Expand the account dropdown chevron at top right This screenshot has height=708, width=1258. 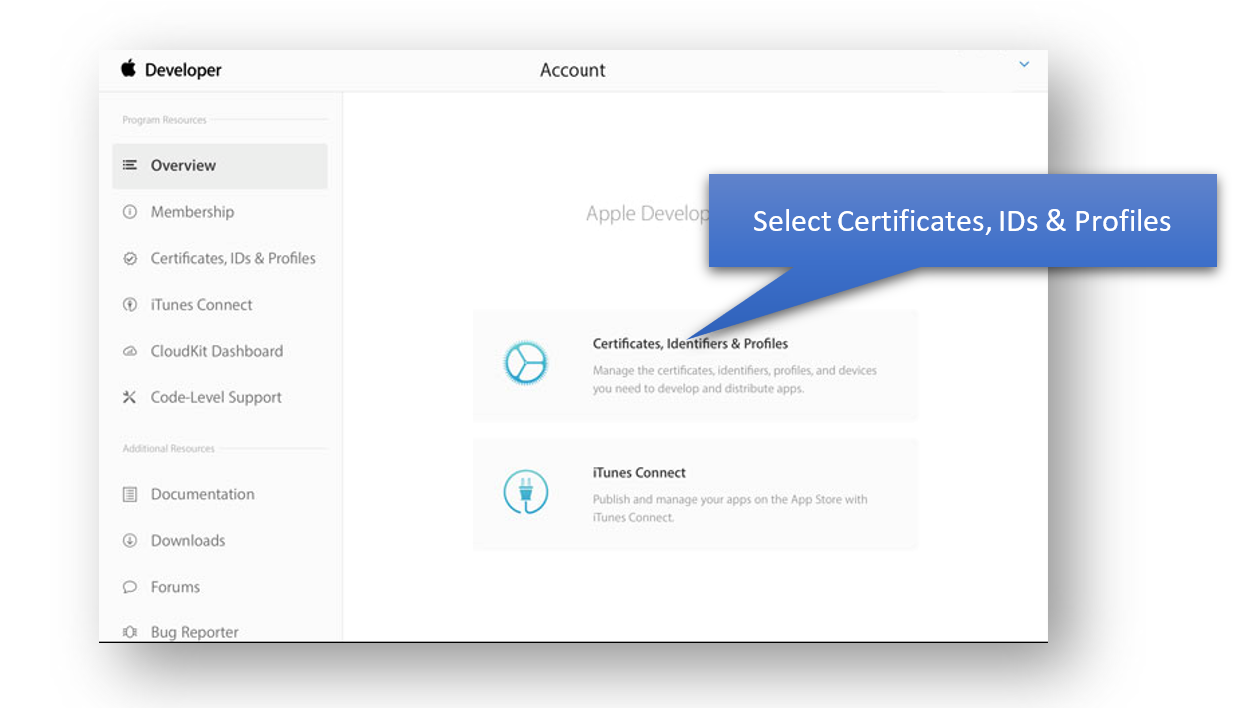click(x=1024, y=64)
